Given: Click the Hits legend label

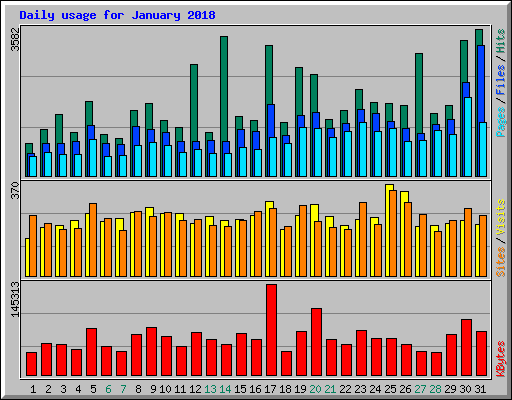Looking at the screenshot, I should tap(500, 41).
